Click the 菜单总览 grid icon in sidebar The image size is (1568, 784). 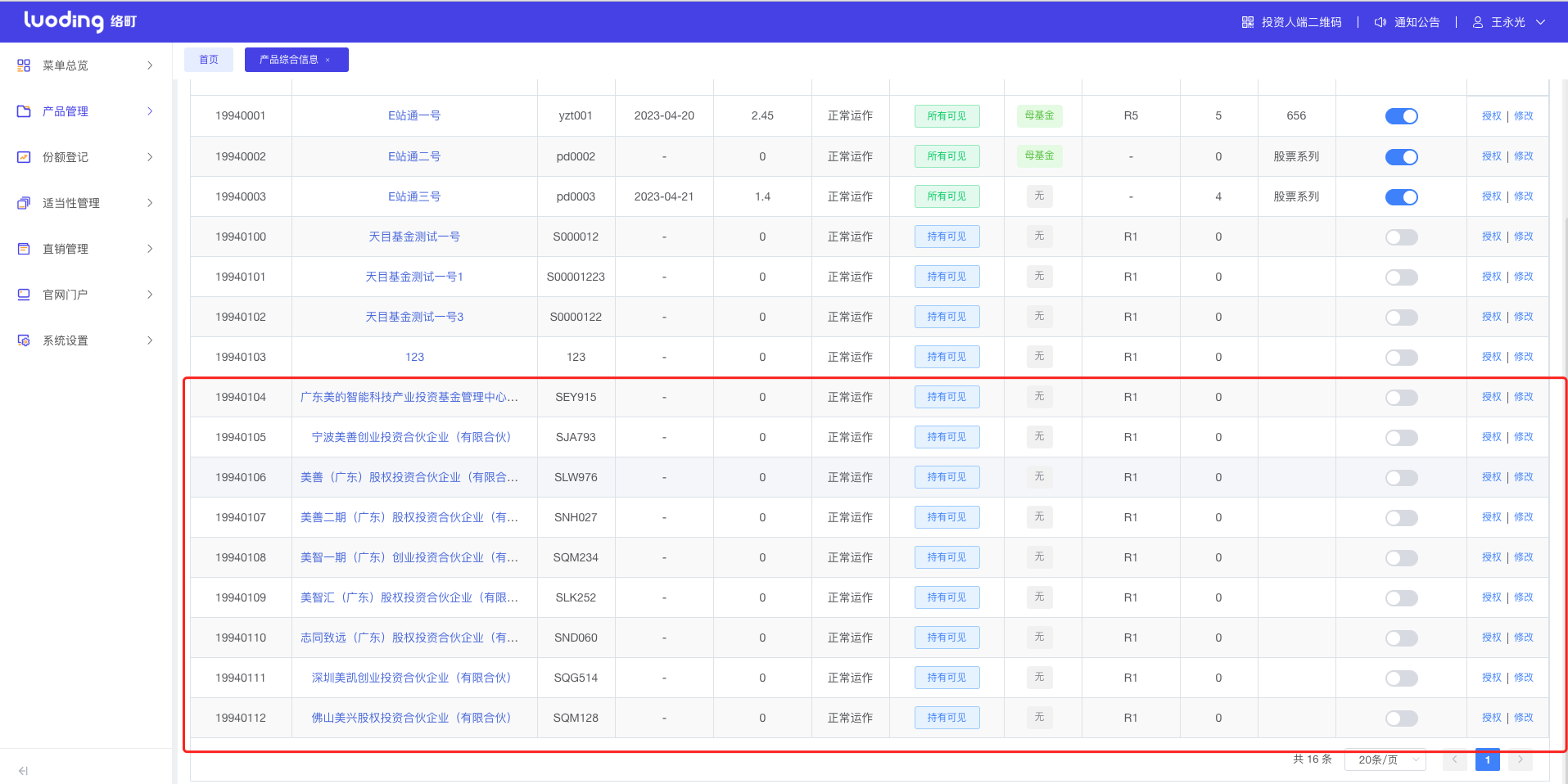[x=24, y=65]
